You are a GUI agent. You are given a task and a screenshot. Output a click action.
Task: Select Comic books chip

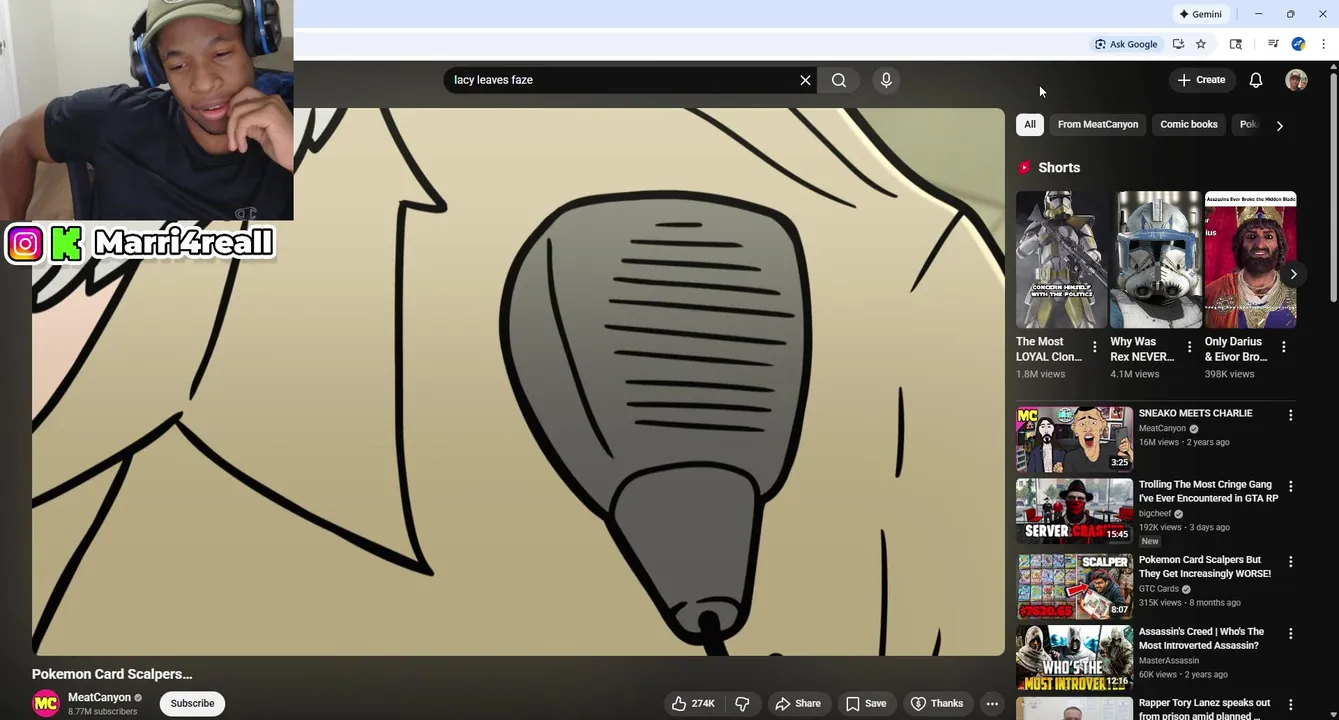[x=1189, y=125]
